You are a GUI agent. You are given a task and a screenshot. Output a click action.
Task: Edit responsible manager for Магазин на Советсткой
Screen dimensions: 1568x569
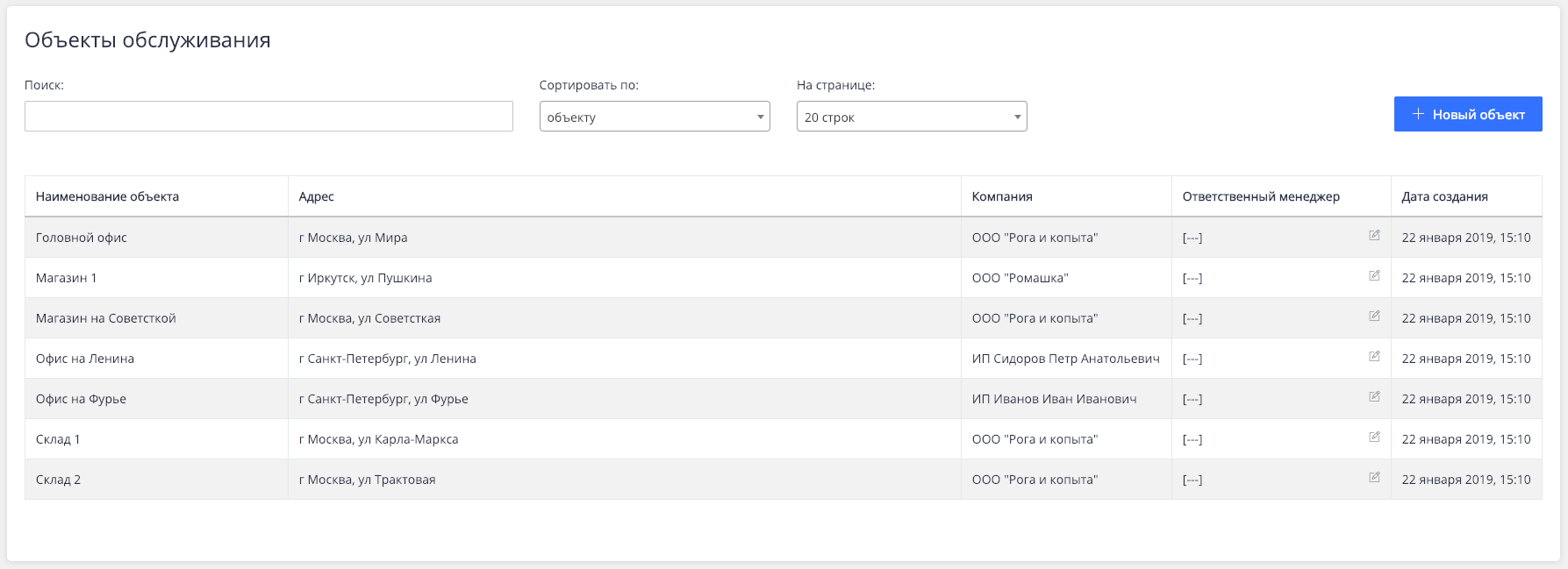pos(1374,317)
